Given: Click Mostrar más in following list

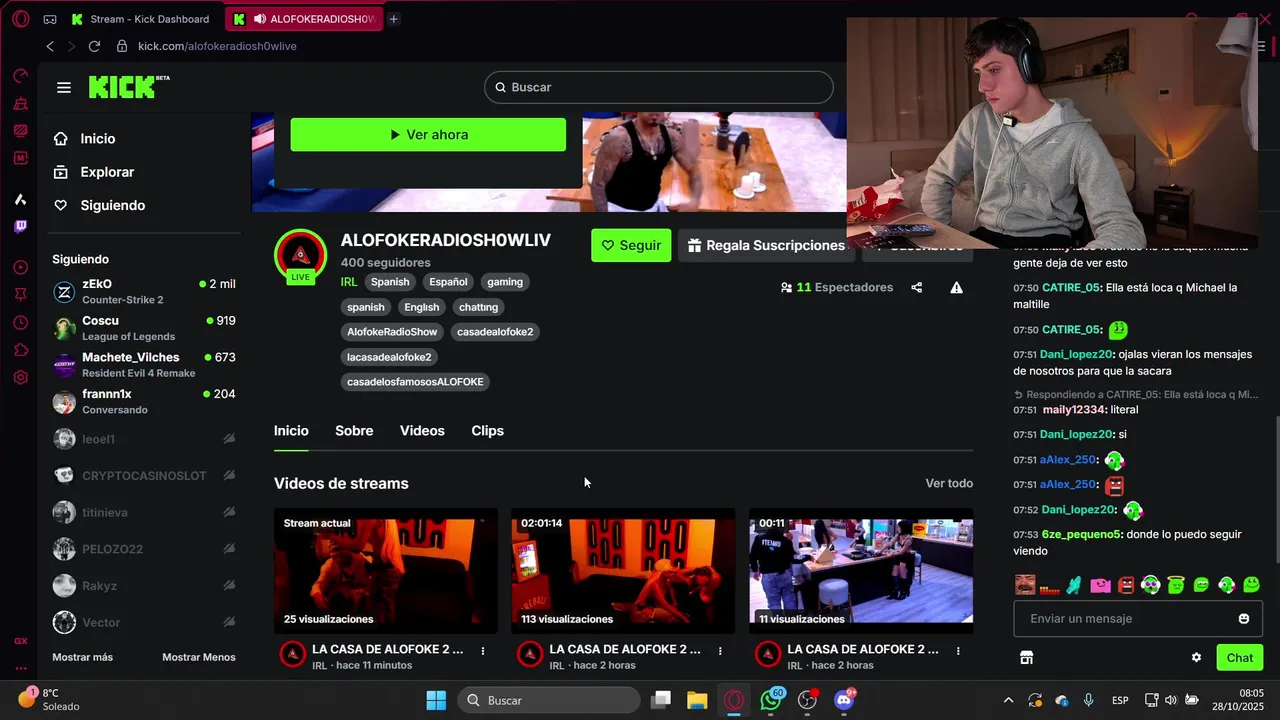Looking at the screenshot, I should pyautogui.click(x=82, y=657).
